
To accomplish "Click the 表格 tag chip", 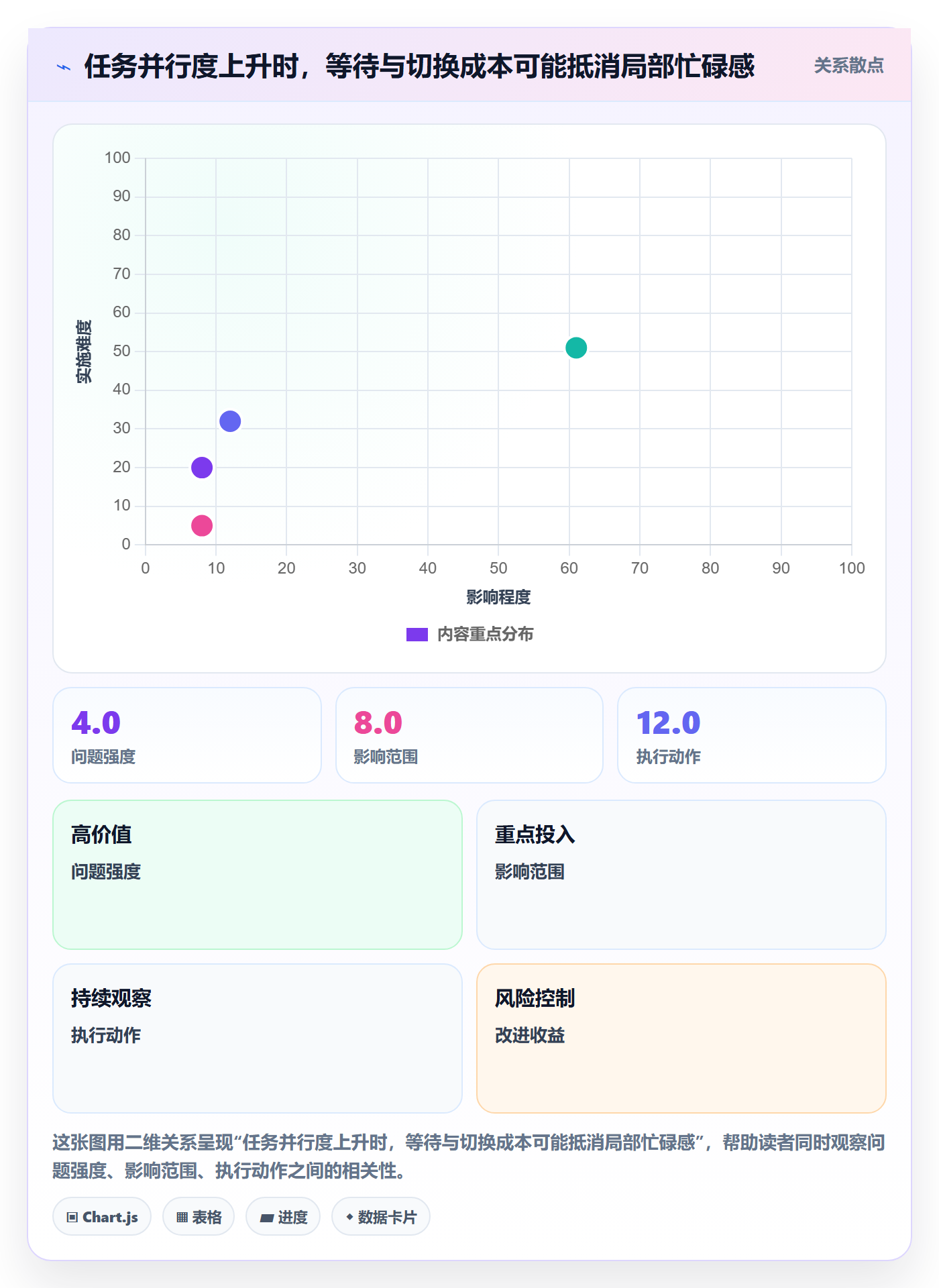I will click(199, 1217).
